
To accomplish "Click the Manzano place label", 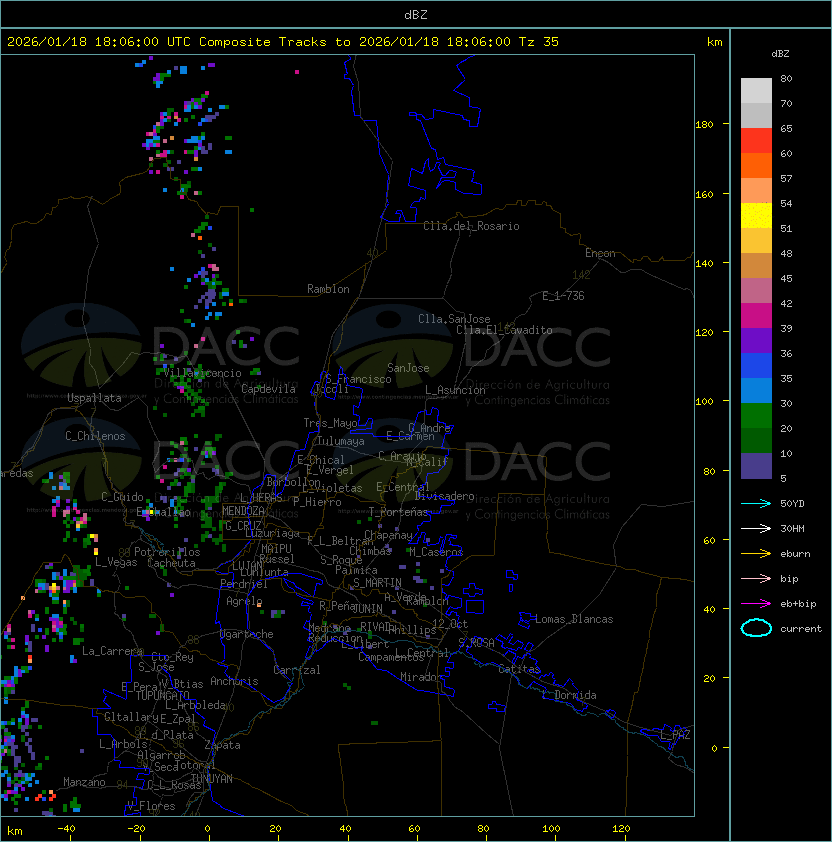I will pos(84,782).
